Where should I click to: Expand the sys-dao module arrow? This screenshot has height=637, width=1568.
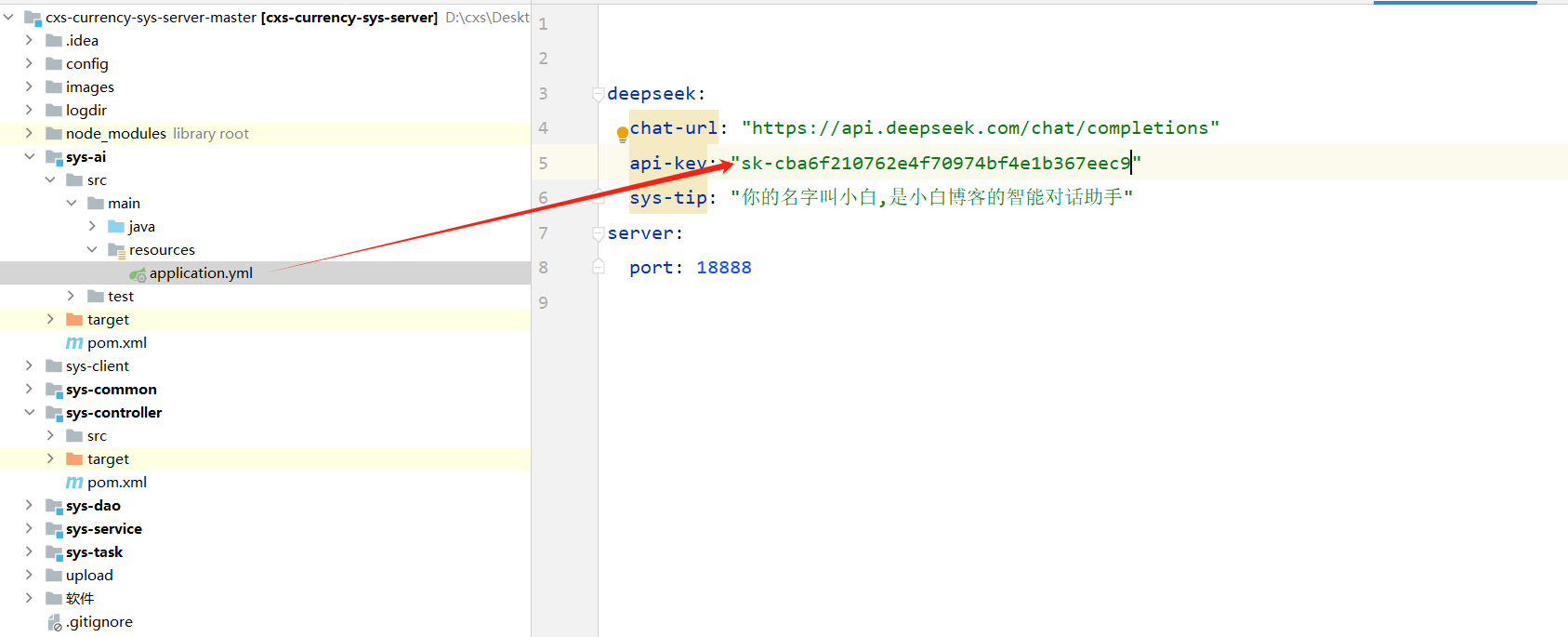pos(29,505)
